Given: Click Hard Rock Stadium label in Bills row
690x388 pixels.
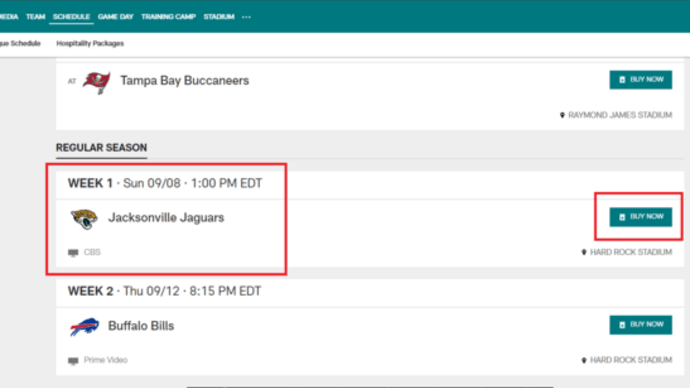Looking at the screenshot, I should click(x=631, y=360).
